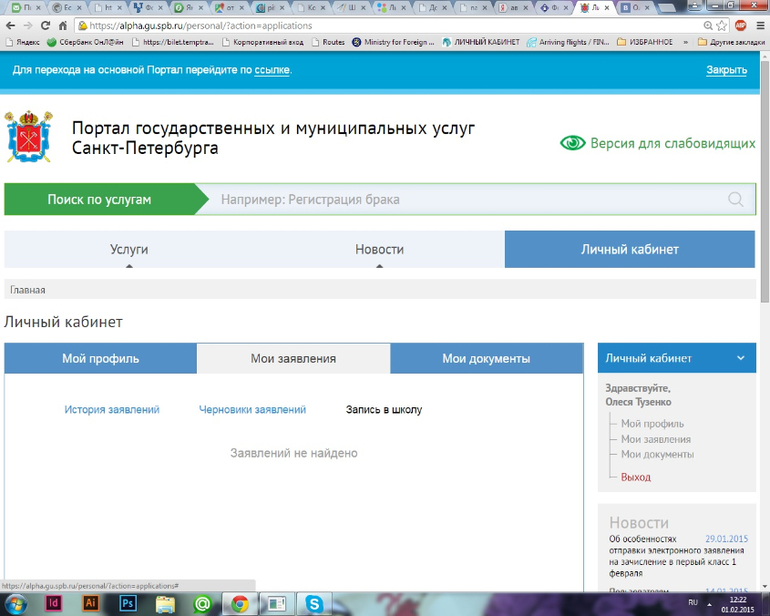Collapse the Личный кабинет sidebar panel chevron
The image size is (770, 616).
point(741,358)
